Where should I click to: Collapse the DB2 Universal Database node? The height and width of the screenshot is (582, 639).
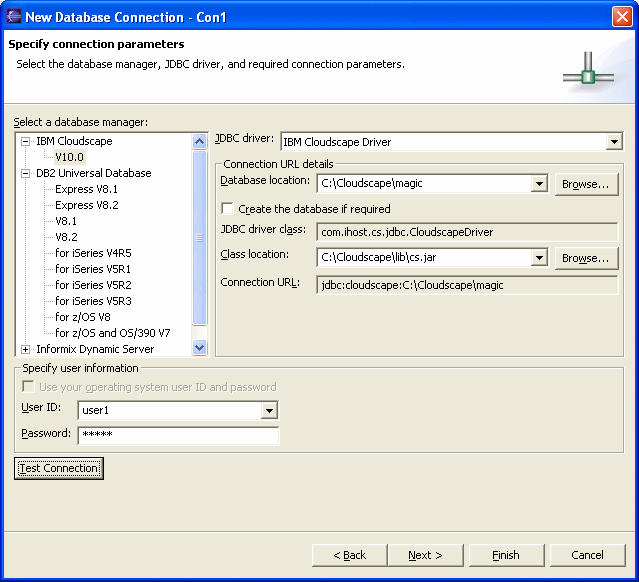point(26,173)
